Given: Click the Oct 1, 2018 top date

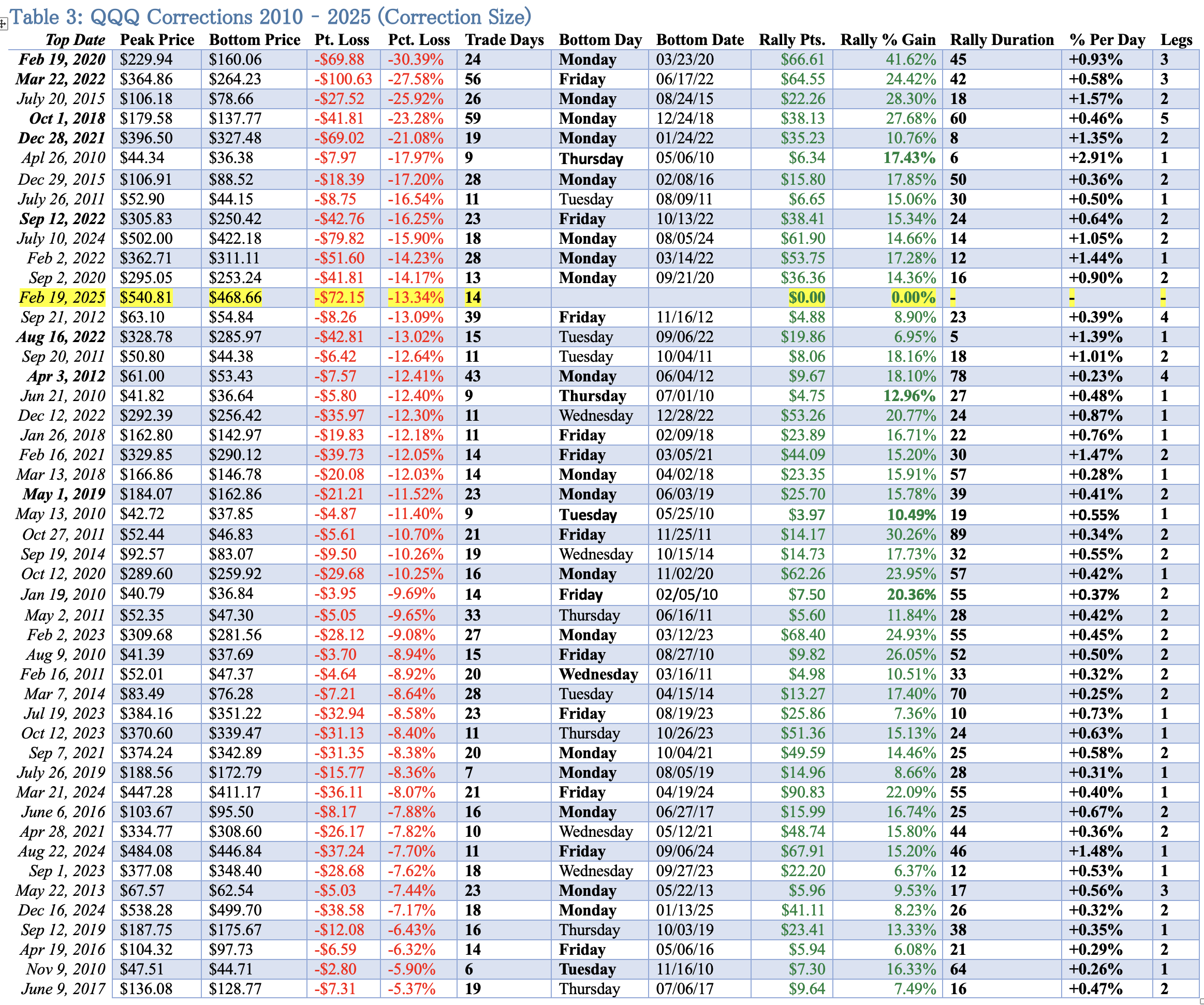Looking at the screenshot, I should click(x=67, y=119).
